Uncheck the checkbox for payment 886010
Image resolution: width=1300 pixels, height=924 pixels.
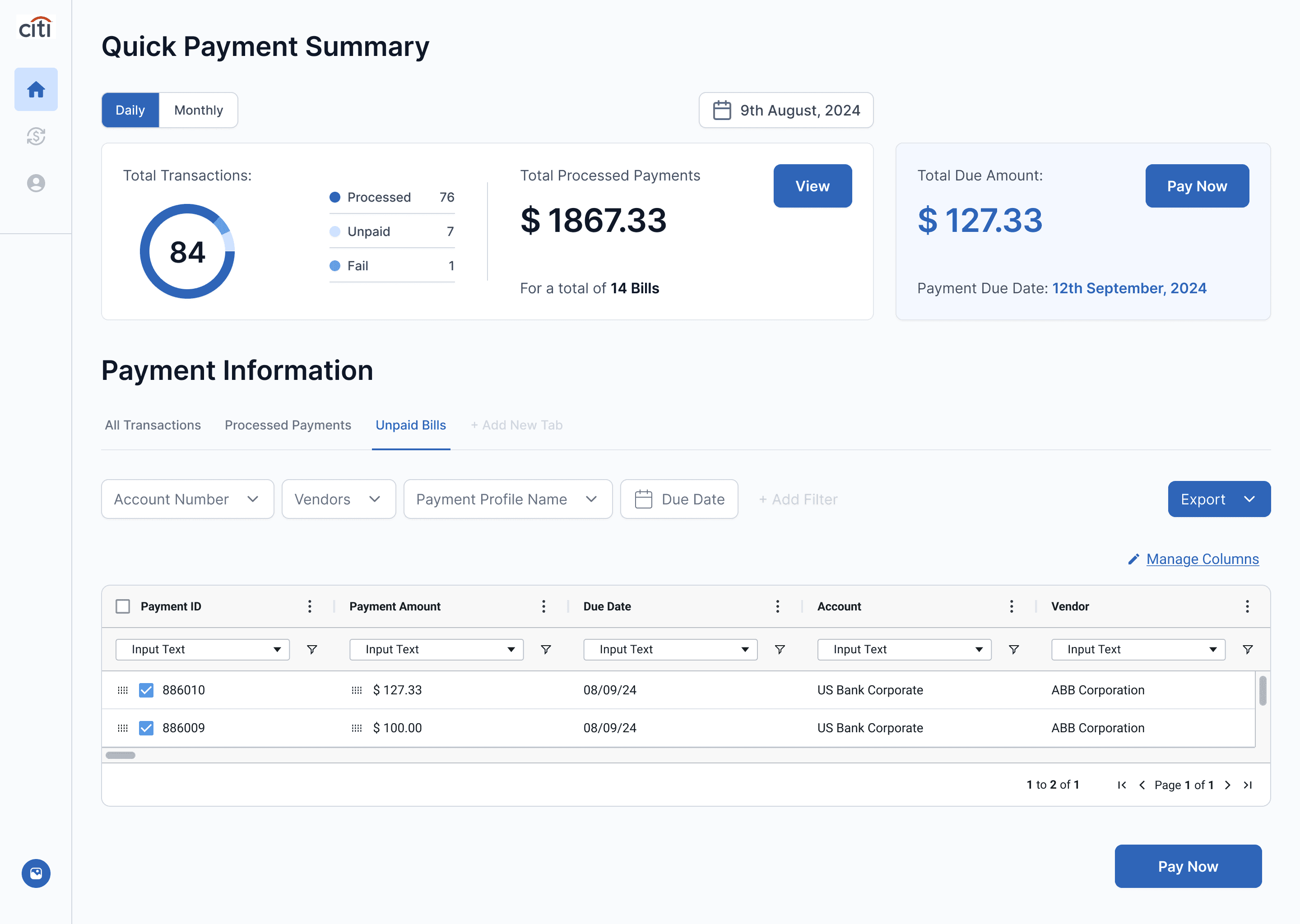[x=146, y=690]
